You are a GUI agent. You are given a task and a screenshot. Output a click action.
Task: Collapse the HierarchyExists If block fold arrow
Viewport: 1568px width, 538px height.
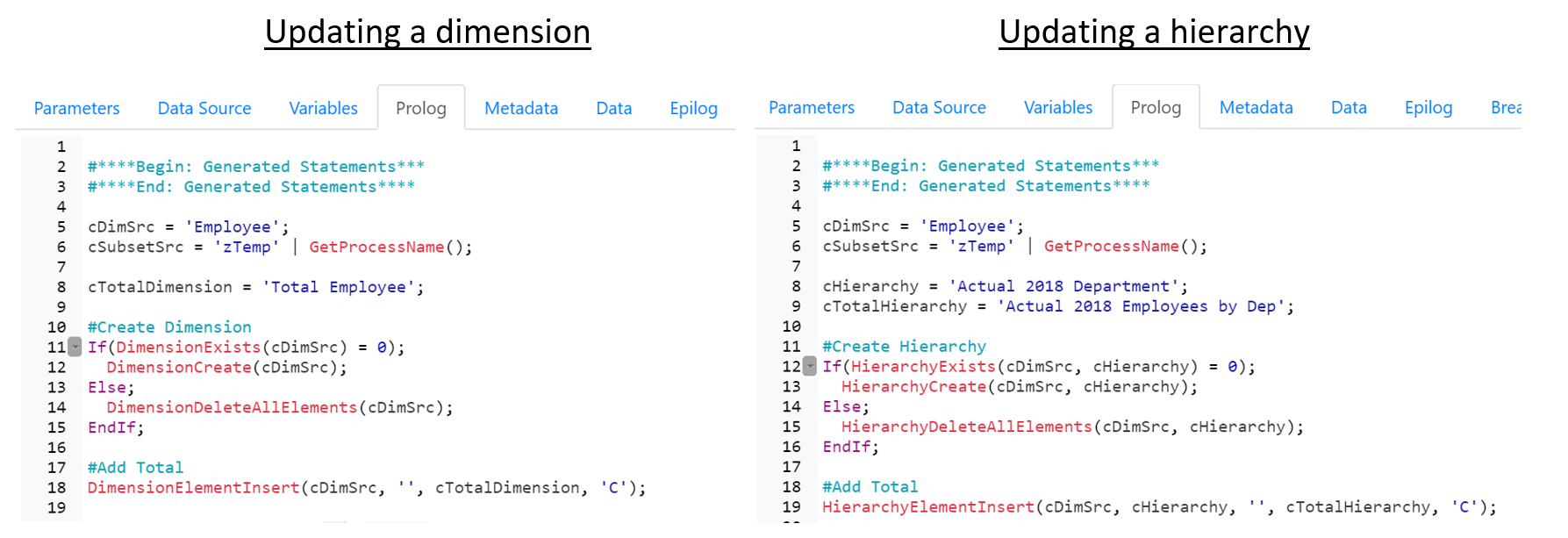(x=810, y=367)
